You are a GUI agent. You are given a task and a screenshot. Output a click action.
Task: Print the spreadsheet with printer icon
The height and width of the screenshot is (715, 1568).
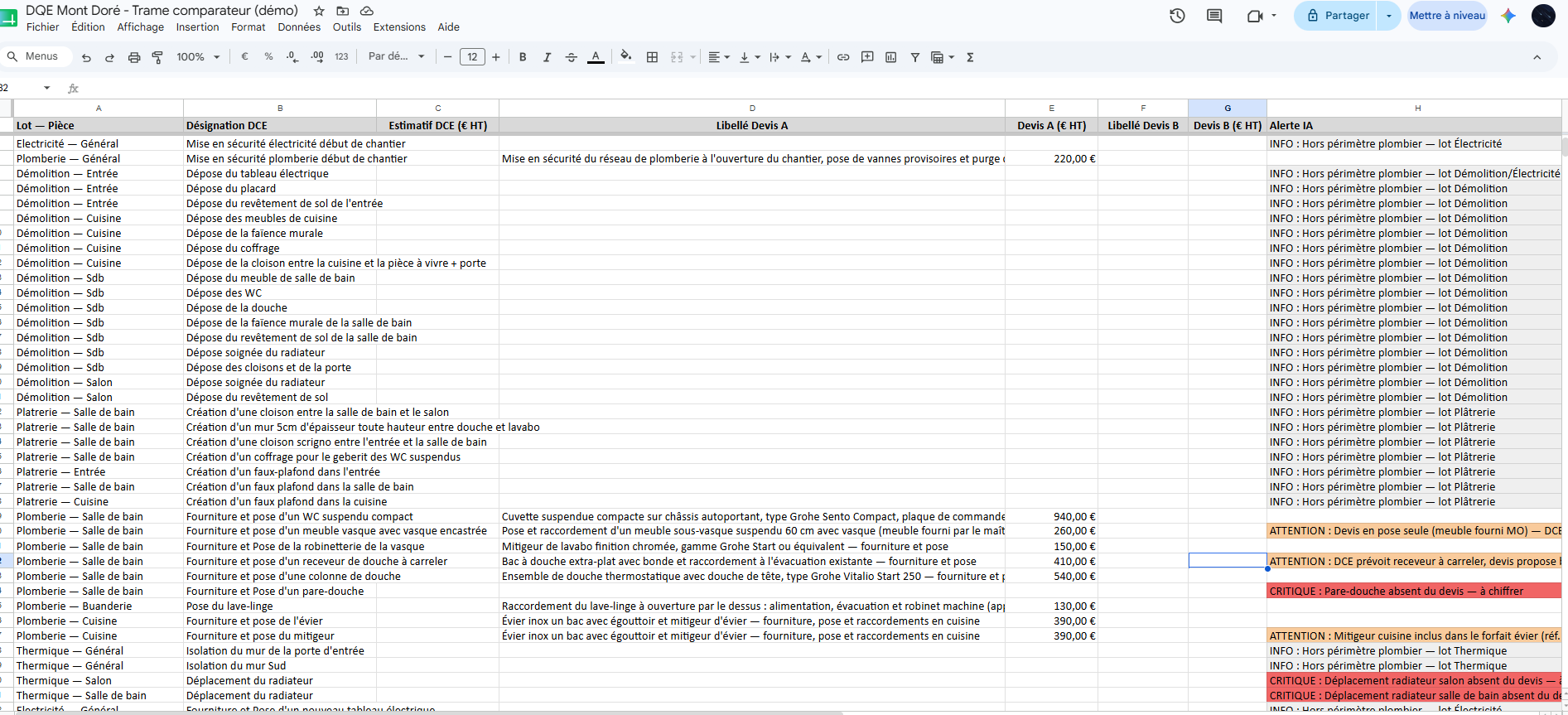134,57
